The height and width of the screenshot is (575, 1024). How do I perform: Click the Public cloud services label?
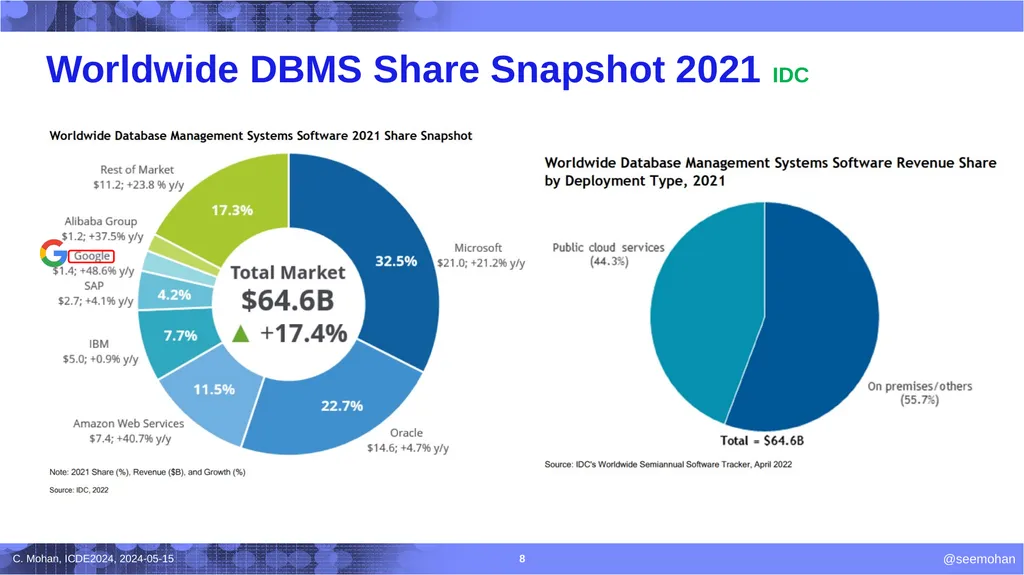609,248
